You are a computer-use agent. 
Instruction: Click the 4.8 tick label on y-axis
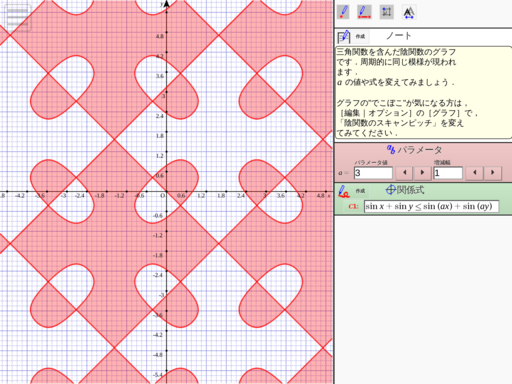pos(160,36)
